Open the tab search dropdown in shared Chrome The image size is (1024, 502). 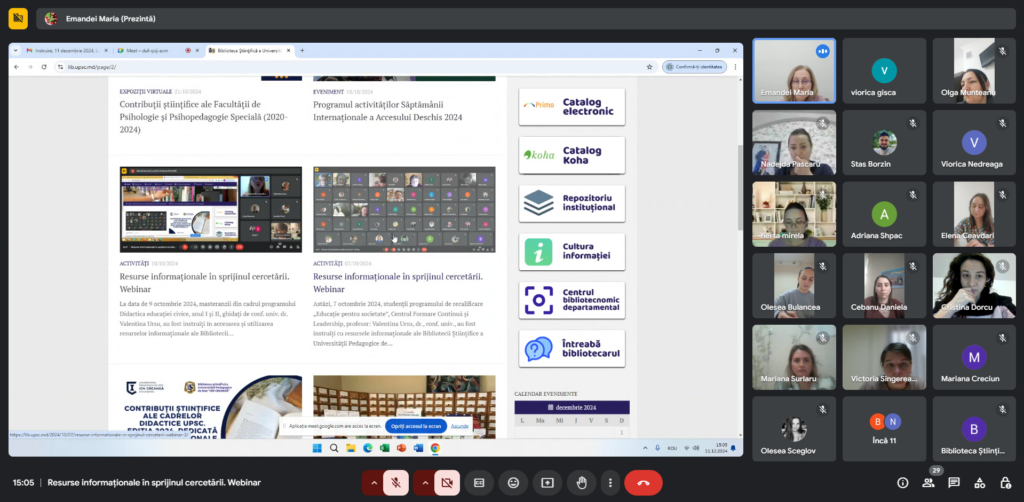click(17, 50)
